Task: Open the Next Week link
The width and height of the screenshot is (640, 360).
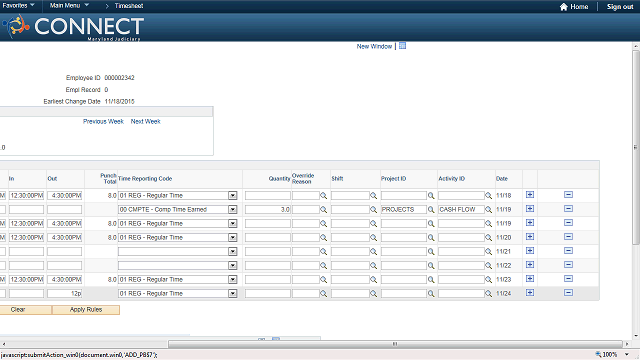Action: (x=145, y=121)
